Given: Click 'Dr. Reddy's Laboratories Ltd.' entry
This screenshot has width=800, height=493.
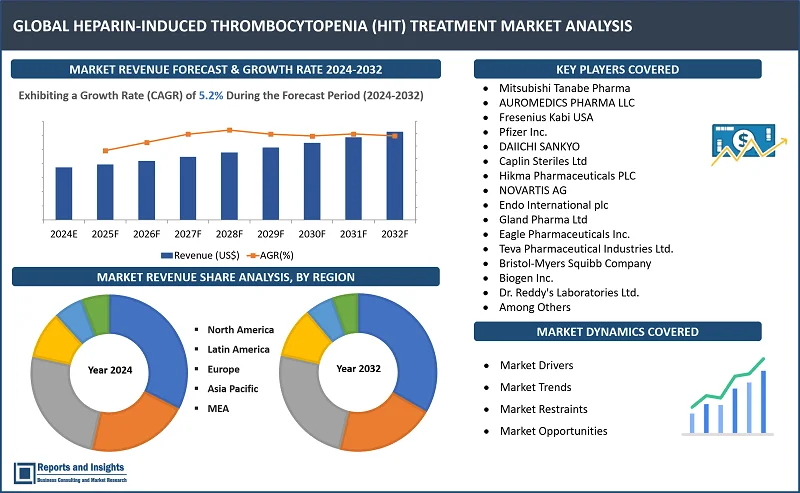Looking at the screenshot, I should point(569,292).
